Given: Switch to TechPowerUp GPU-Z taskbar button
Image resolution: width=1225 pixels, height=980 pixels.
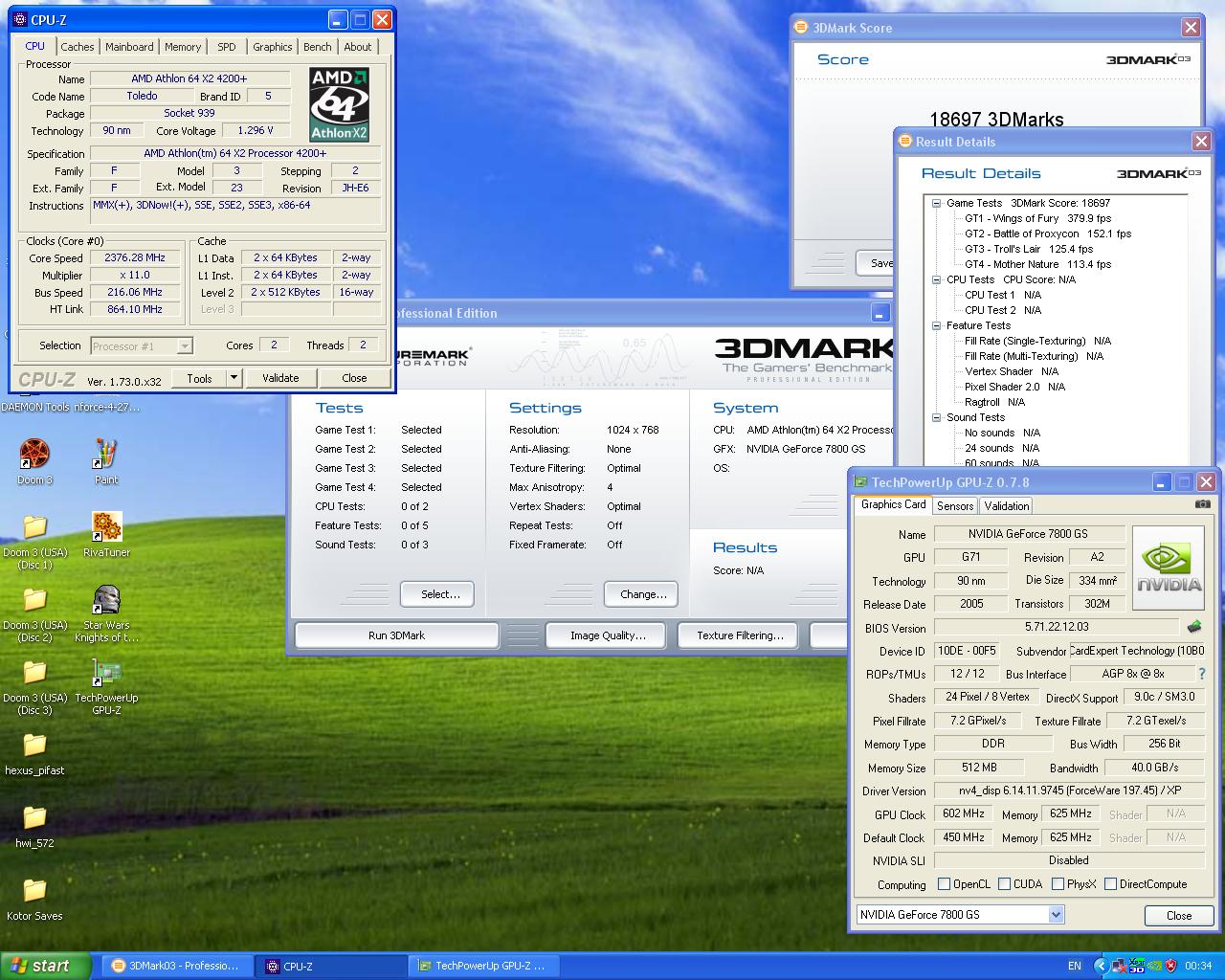Looking at the screenshot, I should point(484,967).
